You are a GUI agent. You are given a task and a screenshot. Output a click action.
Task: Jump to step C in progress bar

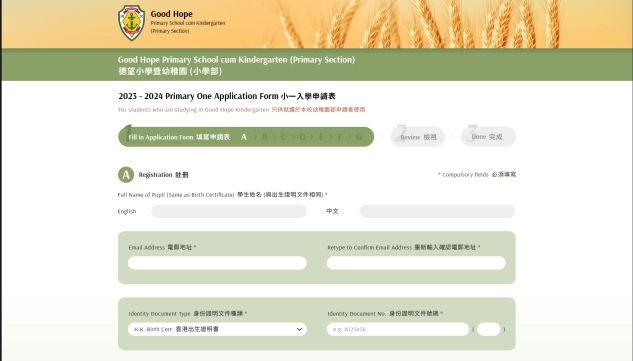[x=283, y=137]
